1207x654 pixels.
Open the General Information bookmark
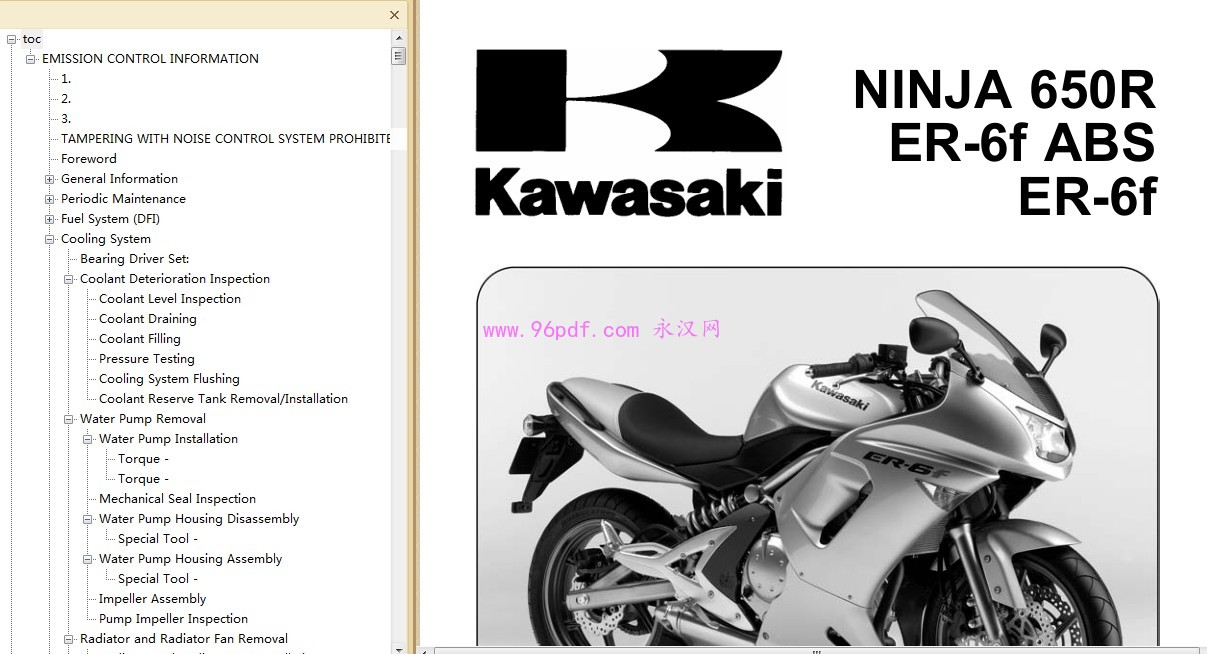[119, 179]
